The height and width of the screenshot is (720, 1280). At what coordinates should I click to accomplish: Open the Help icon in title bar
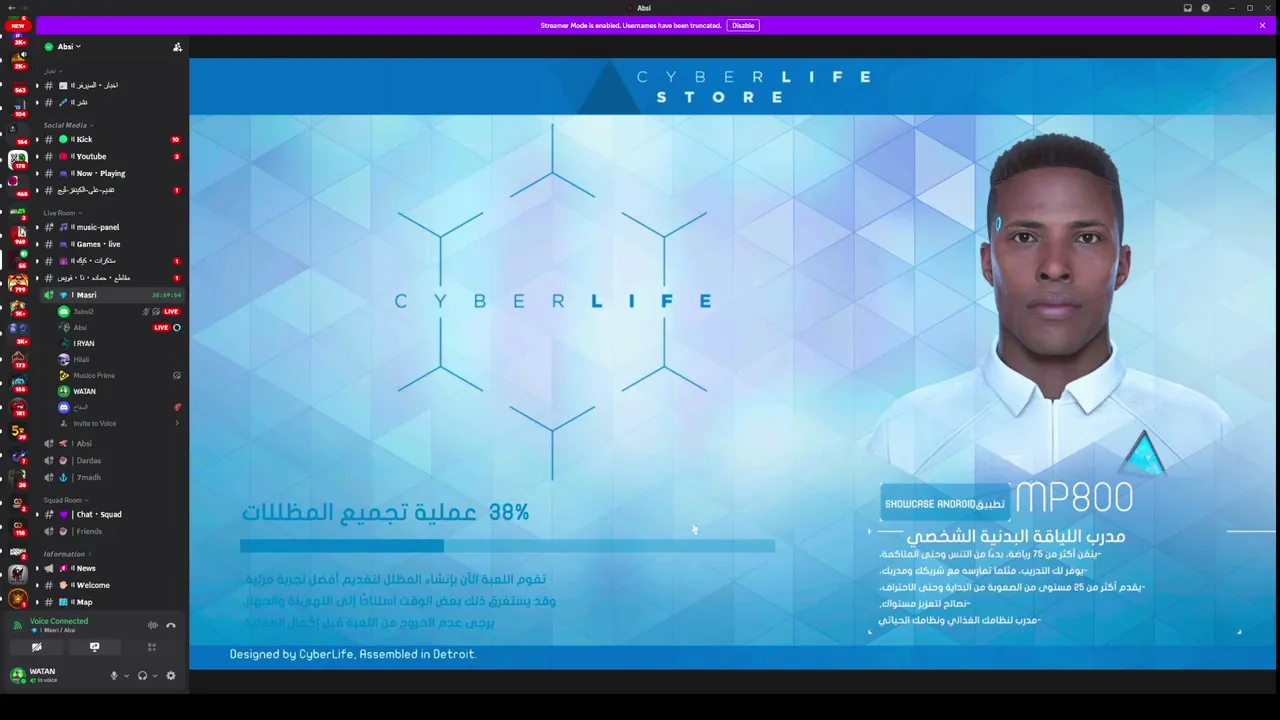tap(1206, 8)
